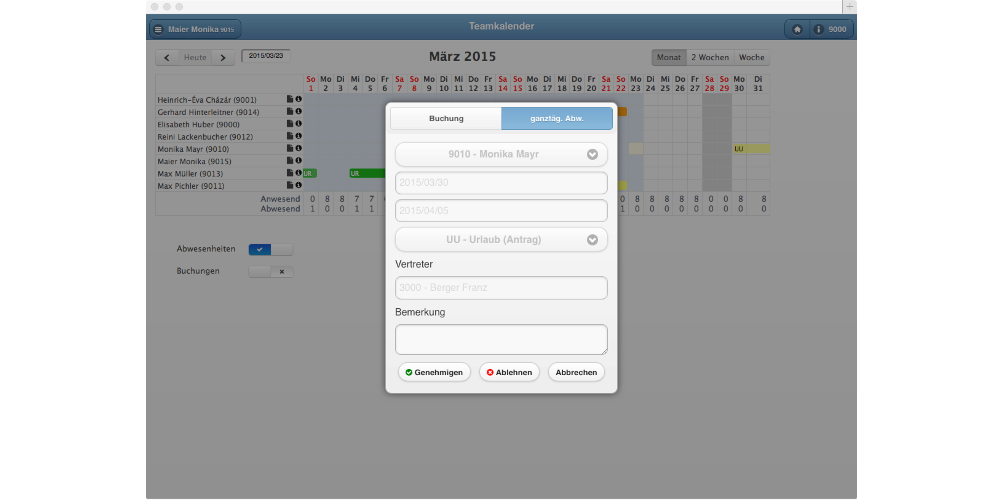Image resolution: width=1000 pixels, height=500 pixels.
Task: Approve request with Genehmigen button
Action: click(434, 372)
